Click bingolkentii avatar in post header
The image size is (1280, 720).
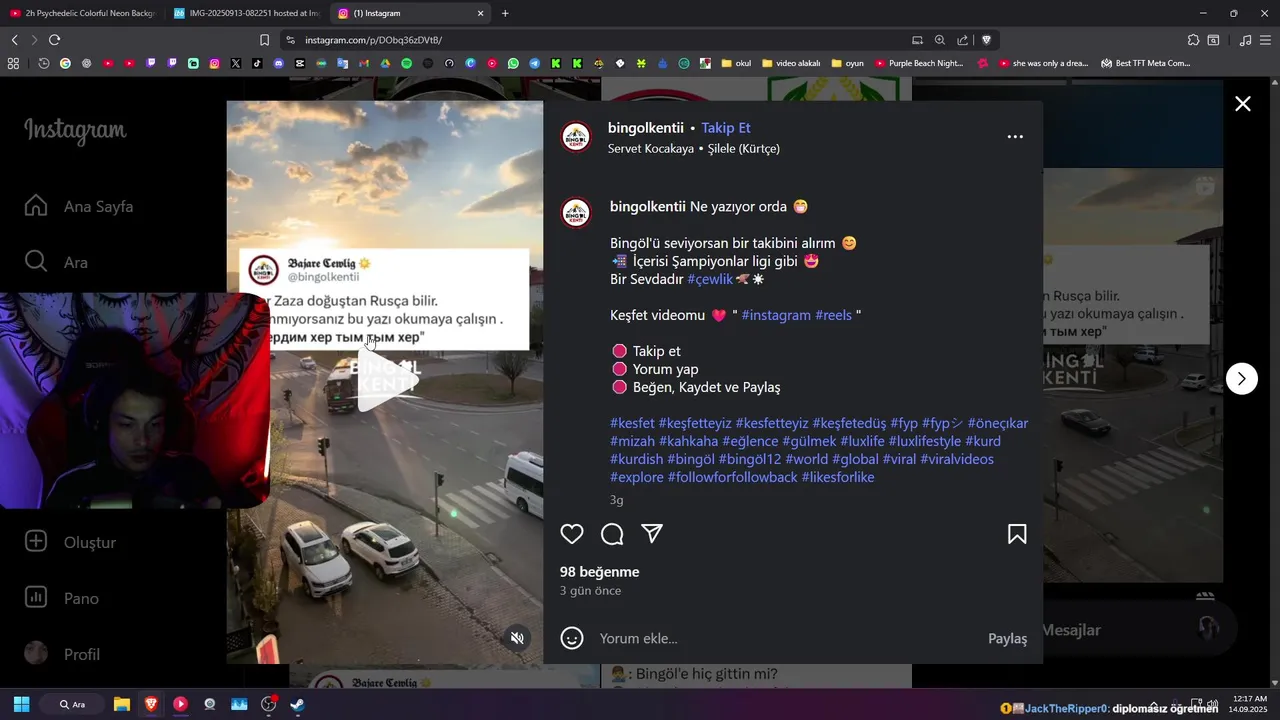576,137
